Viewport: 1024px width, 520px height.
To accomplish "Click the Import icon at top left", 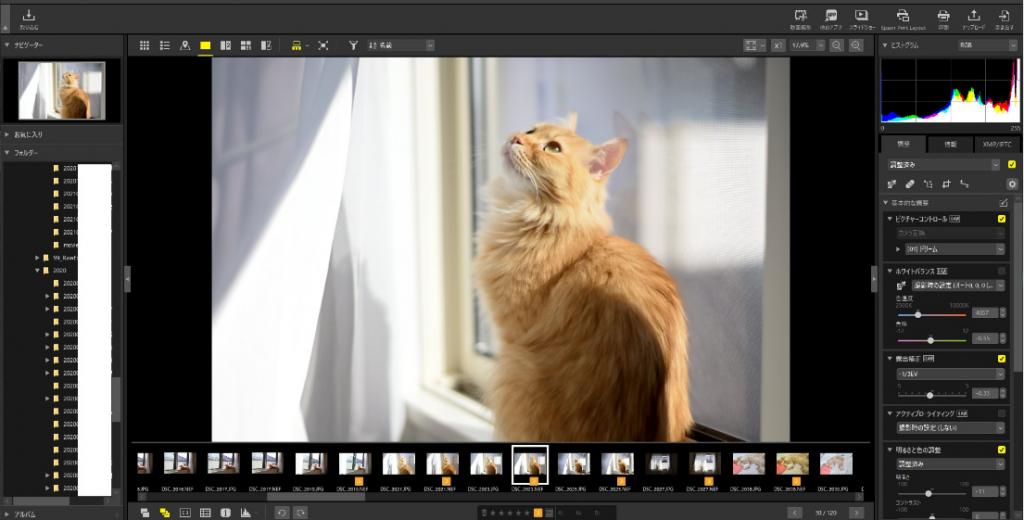I will pos(28,17).
